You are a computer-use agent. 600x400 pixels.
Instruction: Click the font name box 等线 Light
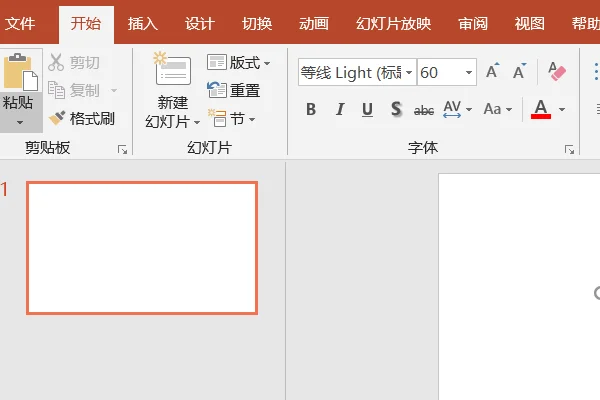click(351, 72)
